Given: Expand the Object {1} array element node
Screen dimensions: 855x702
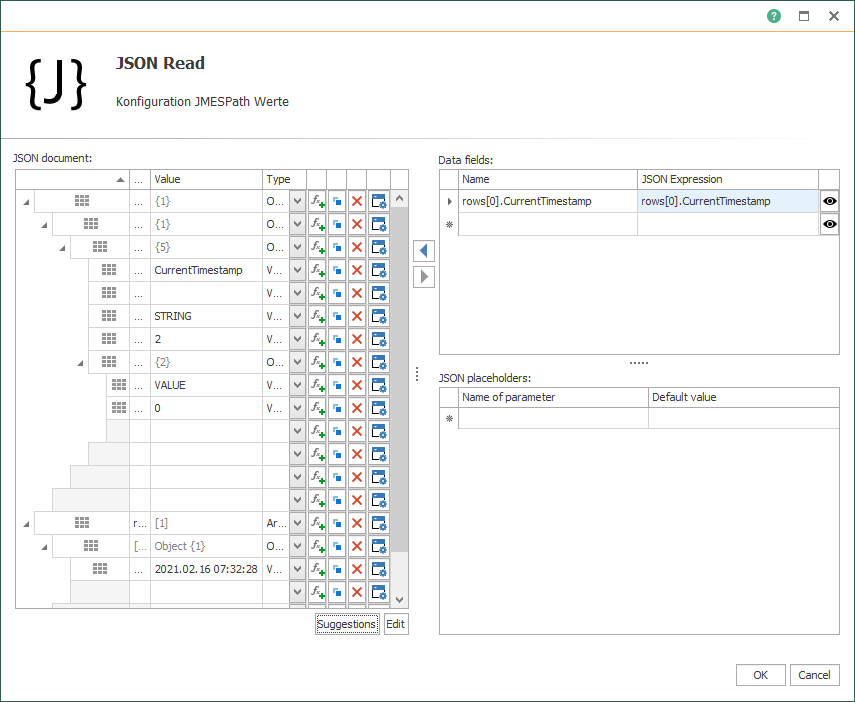Looking at the screenshot, I should point(42,546).
